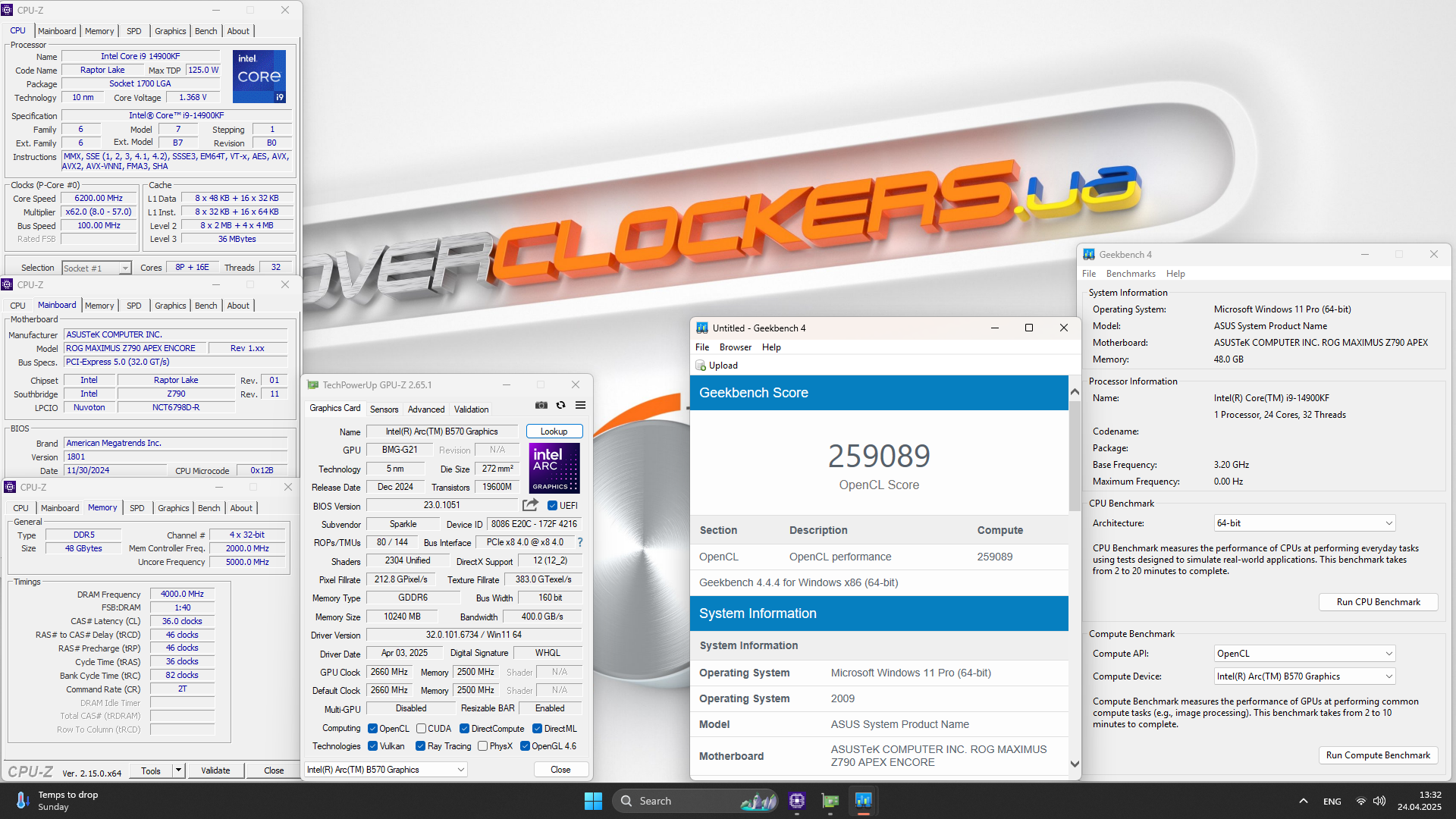Open the Validation tab in GPU-Z
Viewport: 1456px width, 819px height.
(471, 409)
